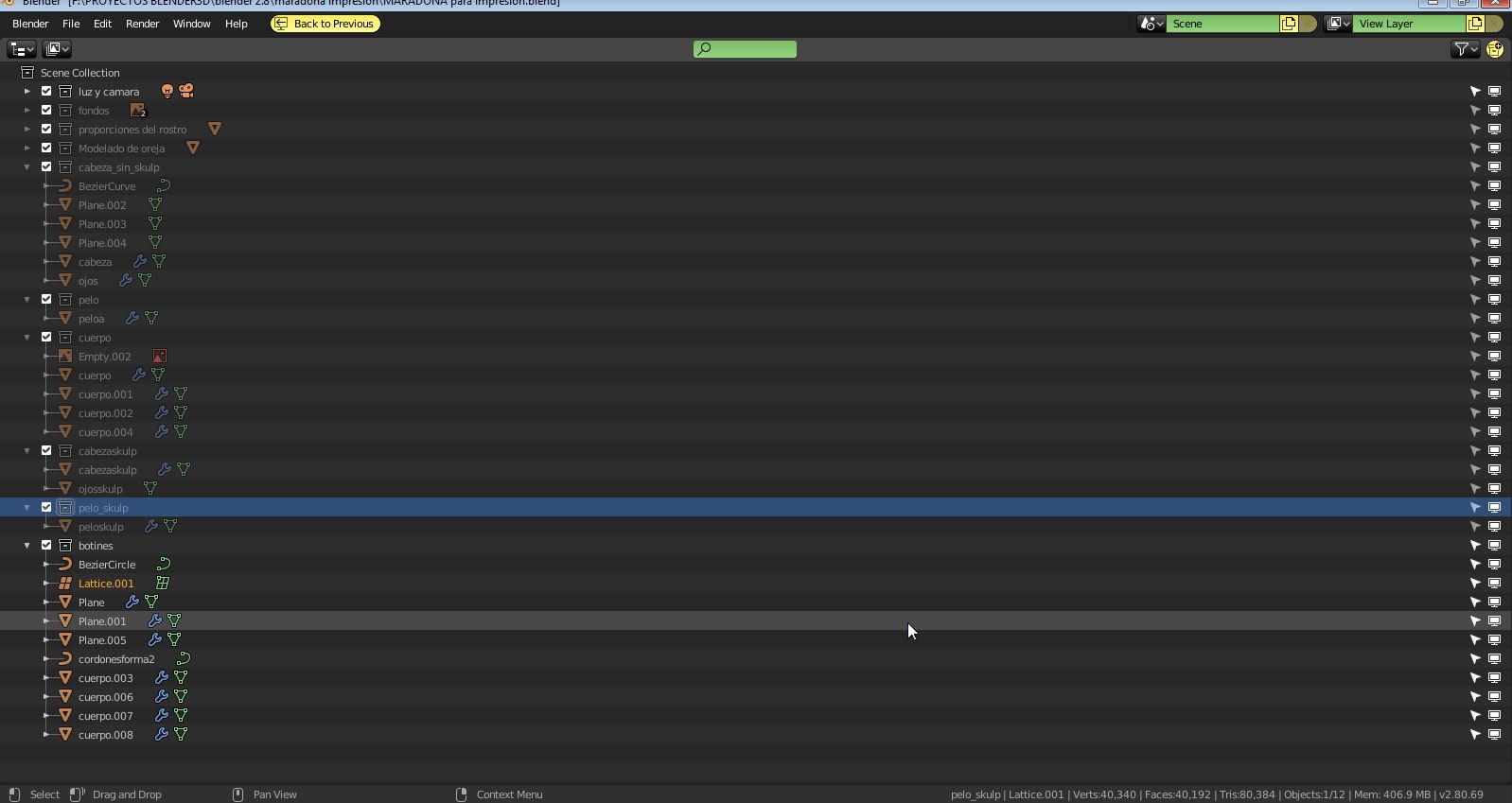Viewport: 1512px width, 803px height.
Task: Expand the luz y camara collection
Action: pyautogui.click(x=27, y=91)
